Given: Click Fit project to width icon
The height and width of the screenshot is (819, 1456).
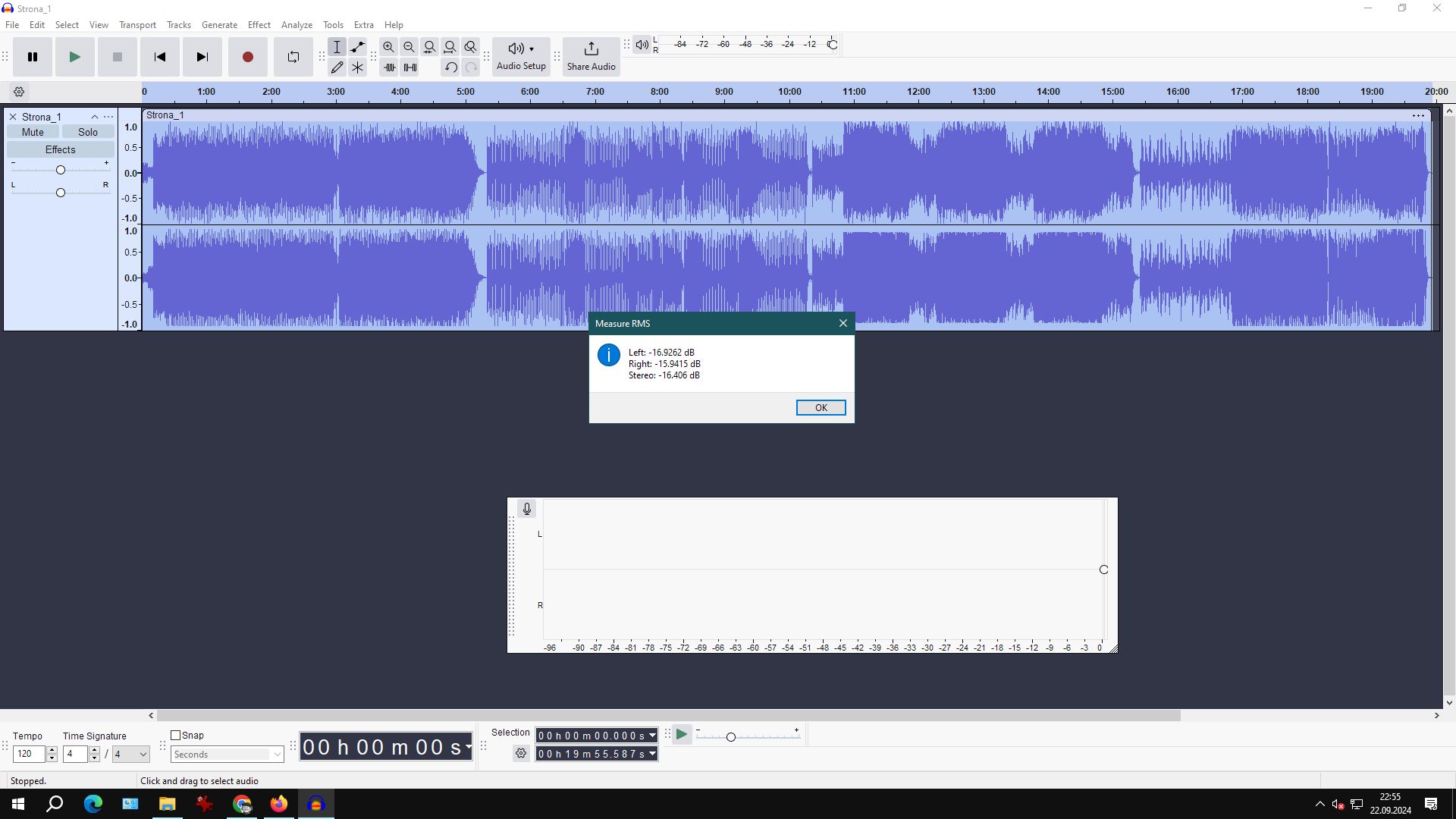Looking at the screenshot, I should pyautogui.click(x=450, y=47).
